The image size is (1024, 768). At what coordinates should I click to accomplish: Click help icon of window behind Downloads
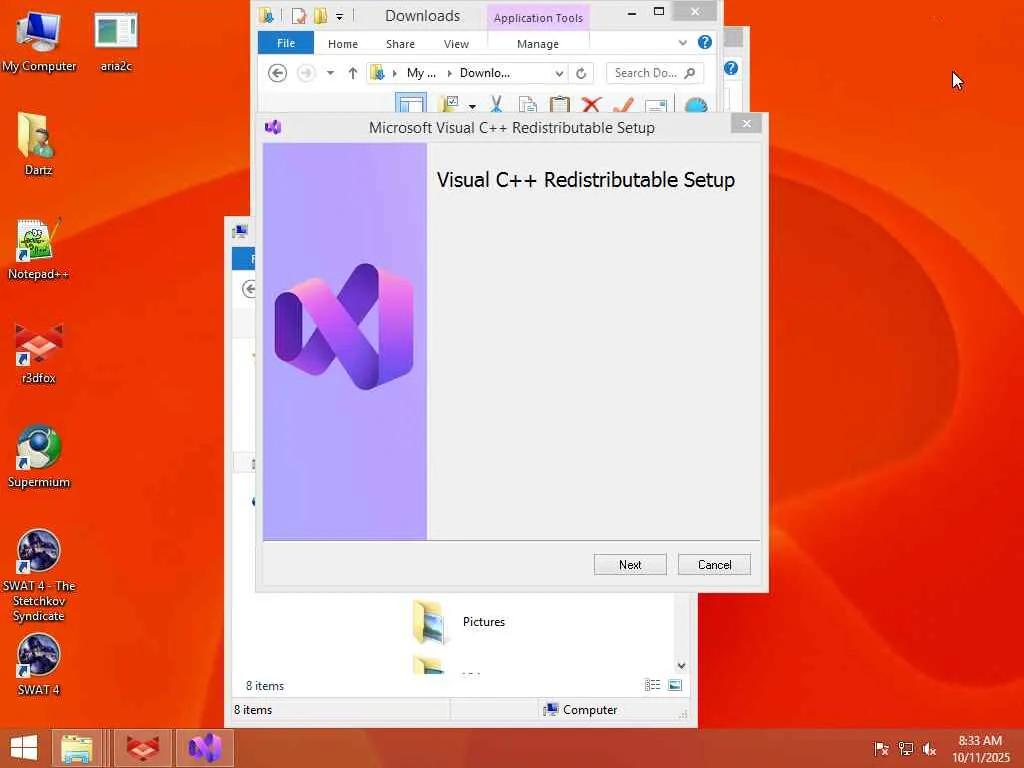tap(731, 68)
